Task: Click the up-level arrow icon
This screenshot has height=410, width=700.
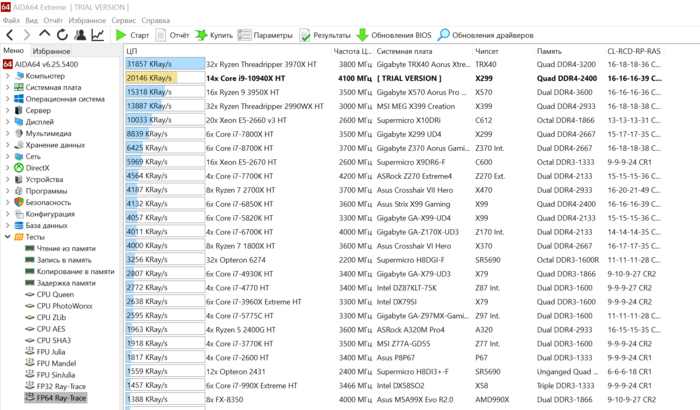Action: pyautogui.click(x=44, y=34)
